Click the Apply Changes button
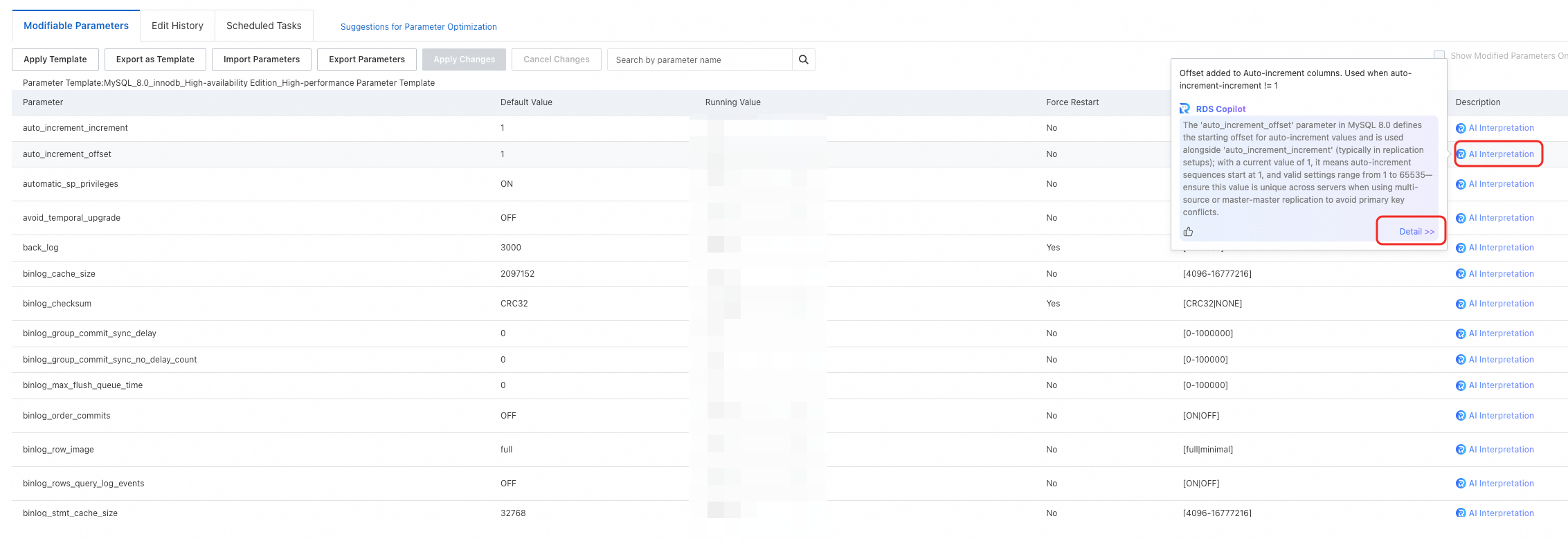1568x541 pixels. 464,59
